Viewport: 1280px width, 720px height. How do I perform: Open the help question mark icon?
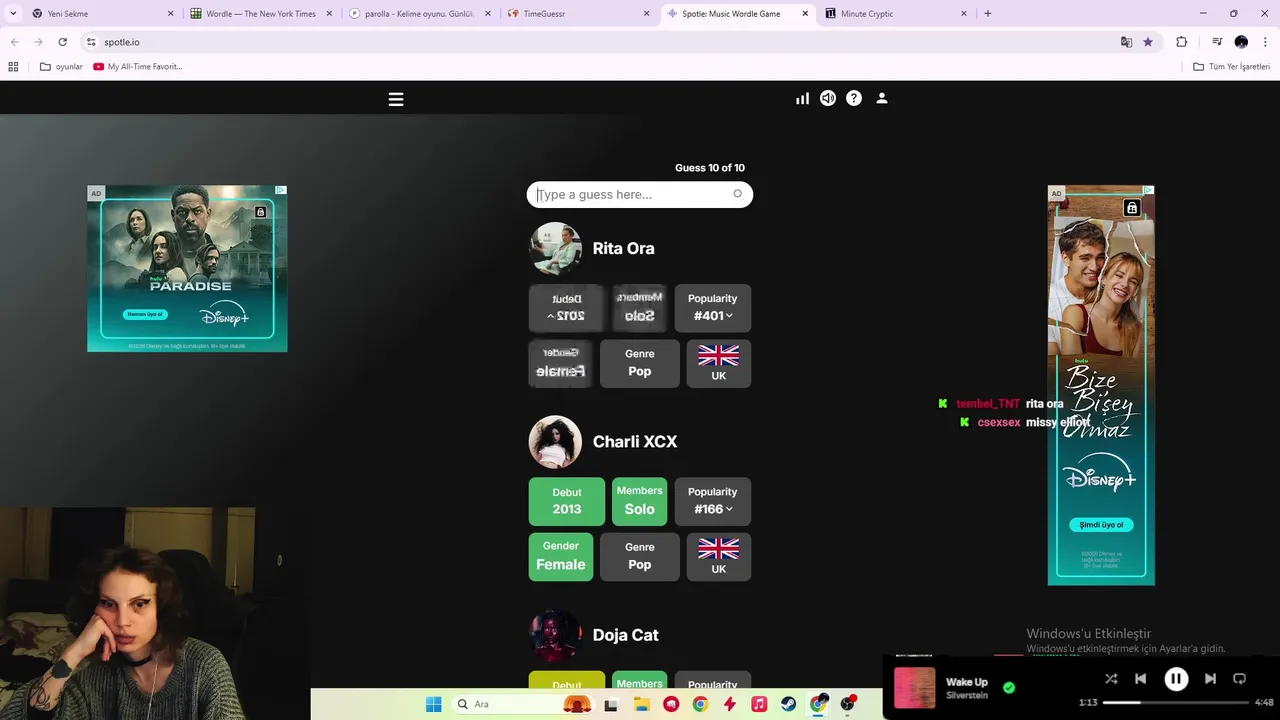pyautogui.click(x=854, y=98)
